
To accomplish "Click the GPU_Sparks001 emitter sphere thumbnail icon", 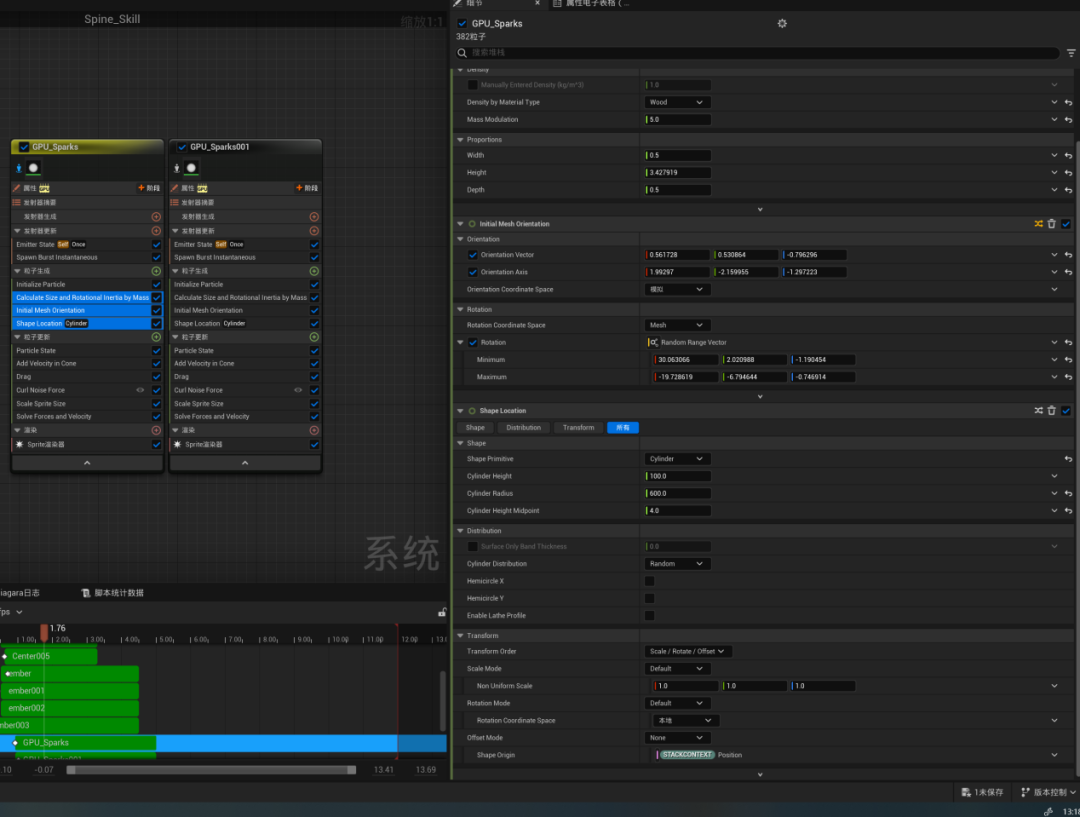I will click(x=191, y=167).
